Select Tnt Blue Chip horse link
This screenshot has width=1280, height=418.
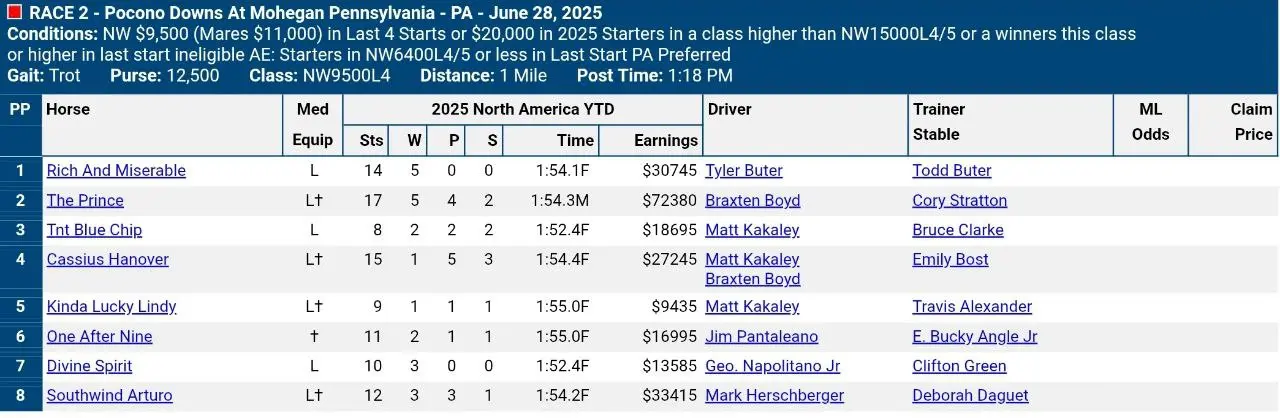pos(94,230)
